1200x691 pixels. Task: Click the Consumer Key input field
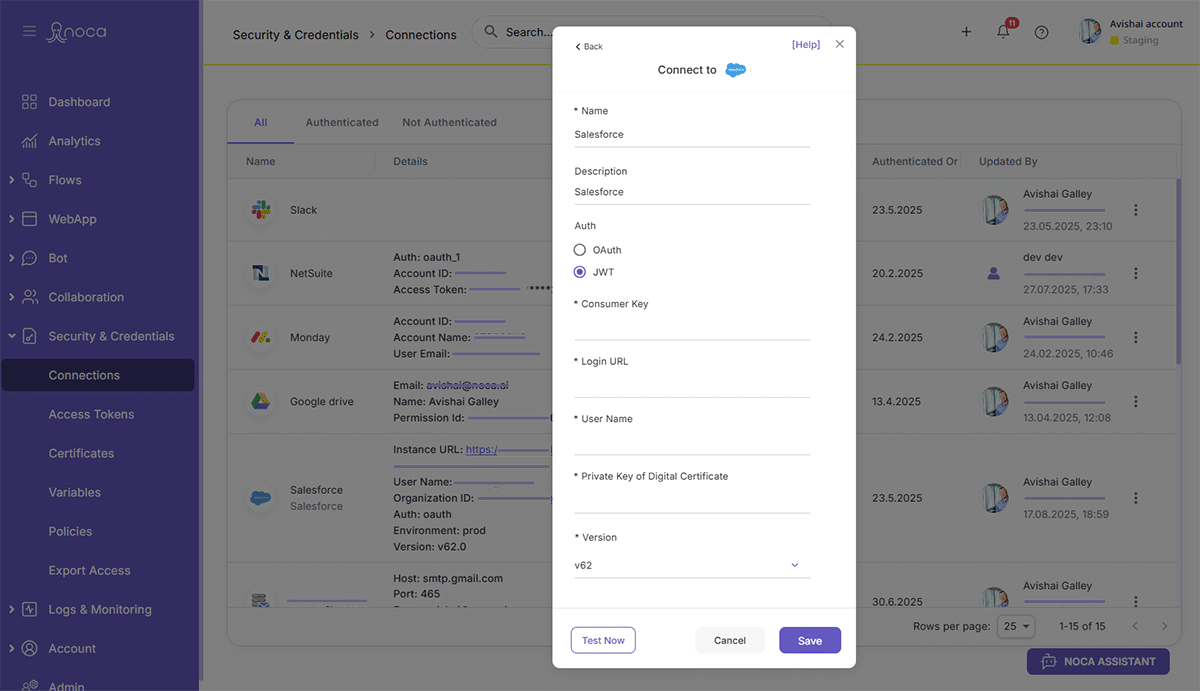692,327
